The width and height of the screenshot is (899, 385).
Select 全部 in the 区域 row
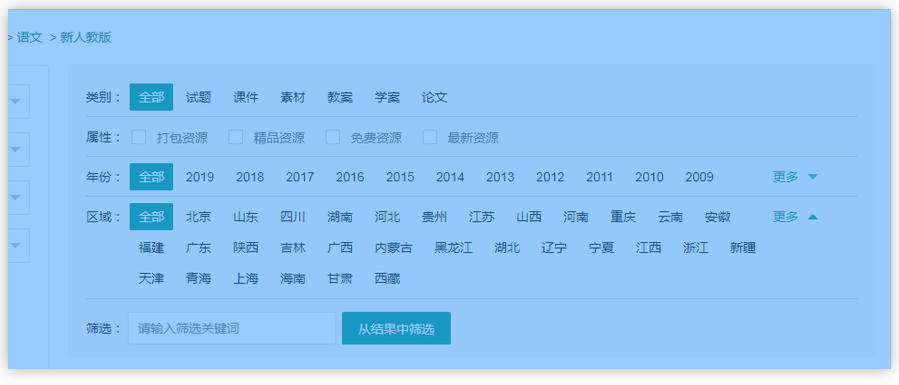(151, 217)
